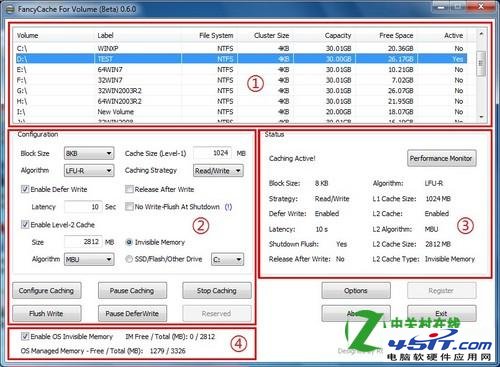The height and width of the screenshot is (367, 500).
Task: Click the volume list scroll up arrow
Action: [481, 34]
